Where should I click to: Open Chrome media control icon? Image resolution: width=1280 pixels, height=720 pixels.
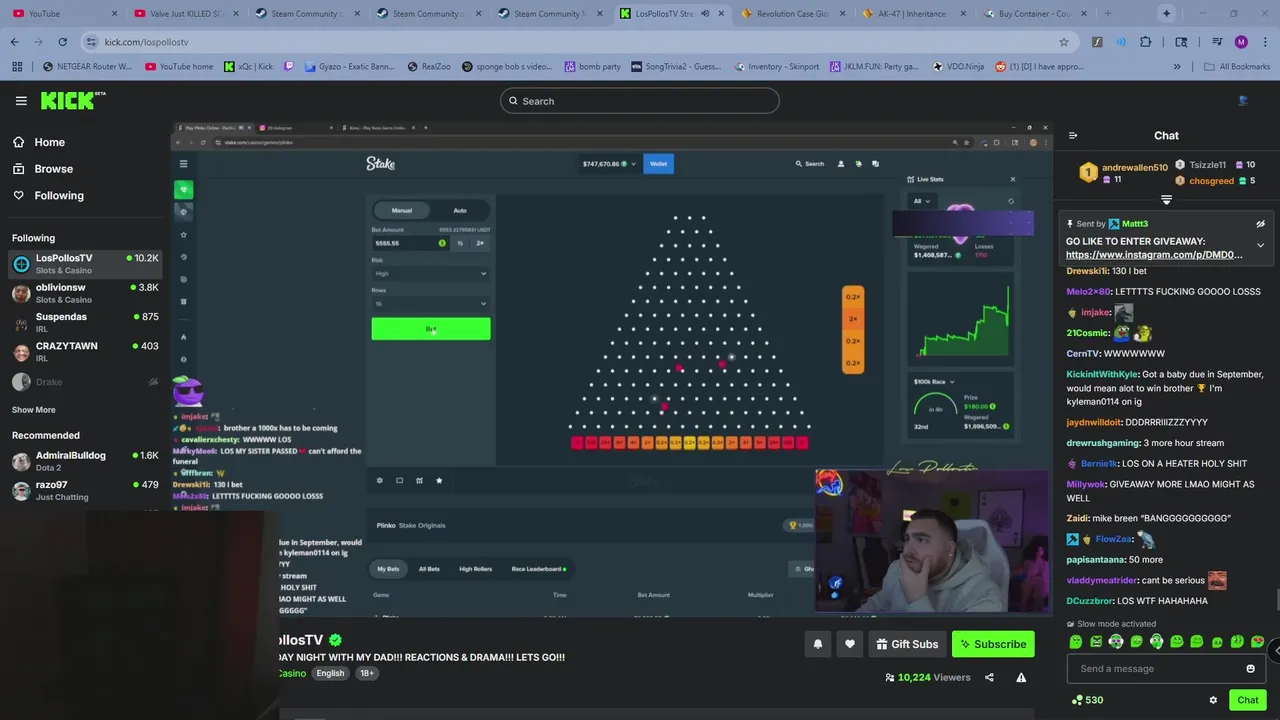pyautogui.click(x=1217, y=42)
